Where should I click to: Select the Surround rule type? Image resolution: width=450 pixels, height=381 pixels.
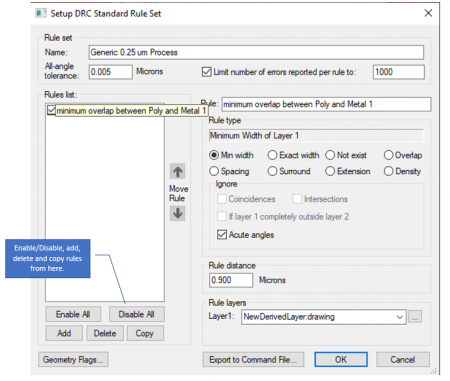(272, 171)
